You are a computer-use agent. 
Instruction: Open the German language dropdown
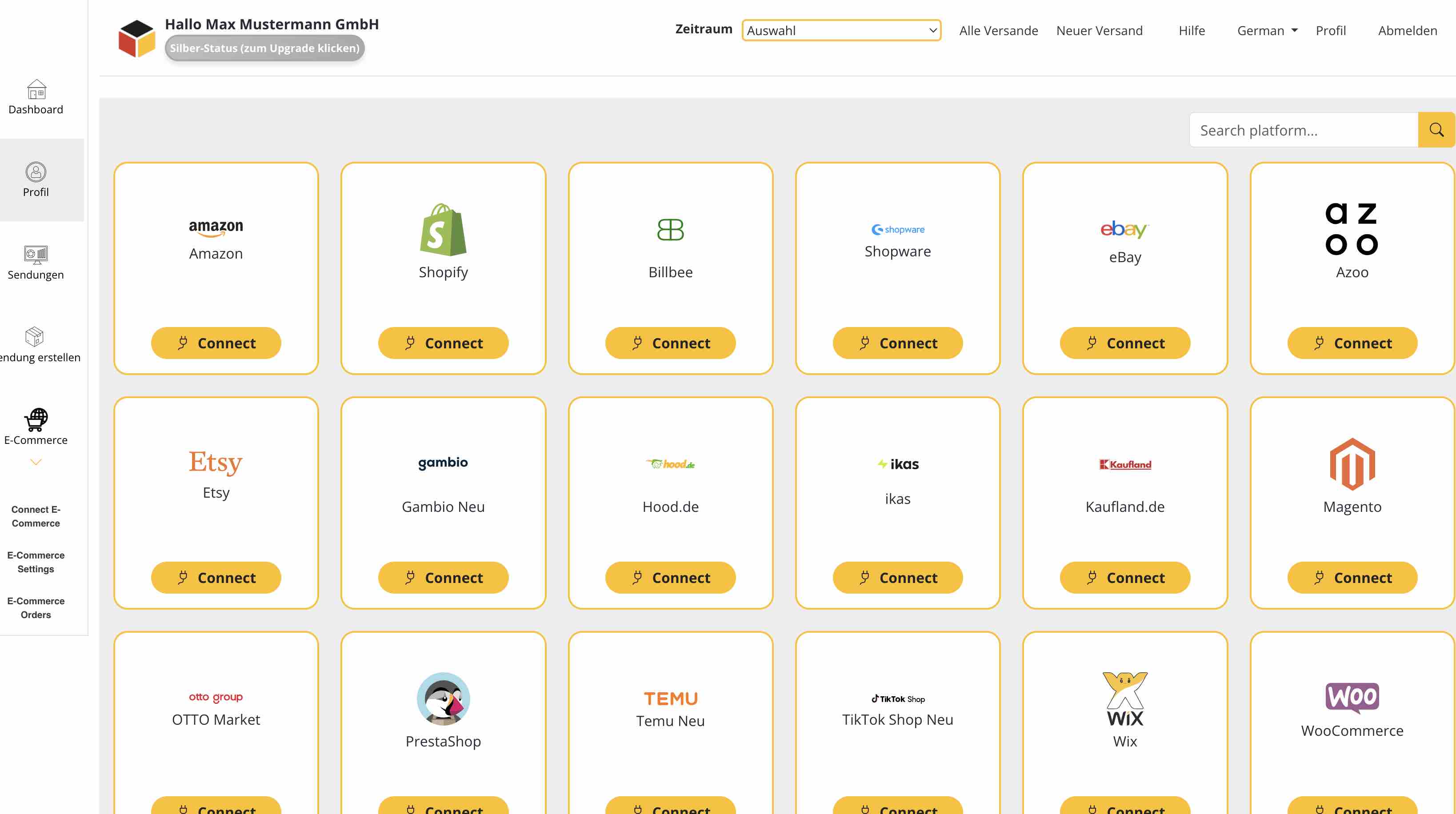tap(1267, 31)
